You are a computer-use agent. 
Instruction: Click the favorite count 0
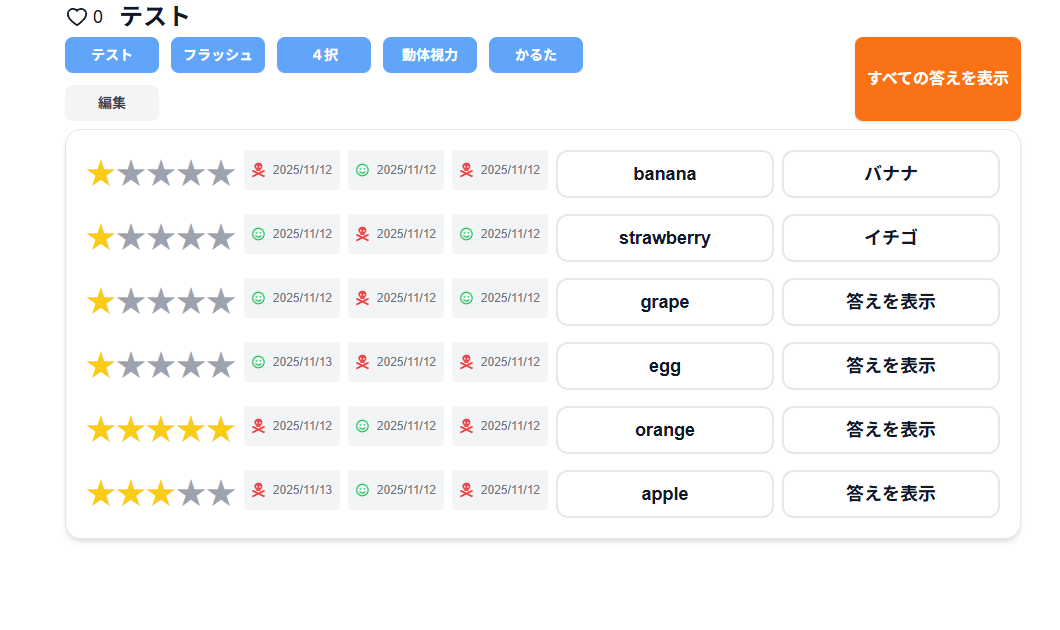point(98,17)
